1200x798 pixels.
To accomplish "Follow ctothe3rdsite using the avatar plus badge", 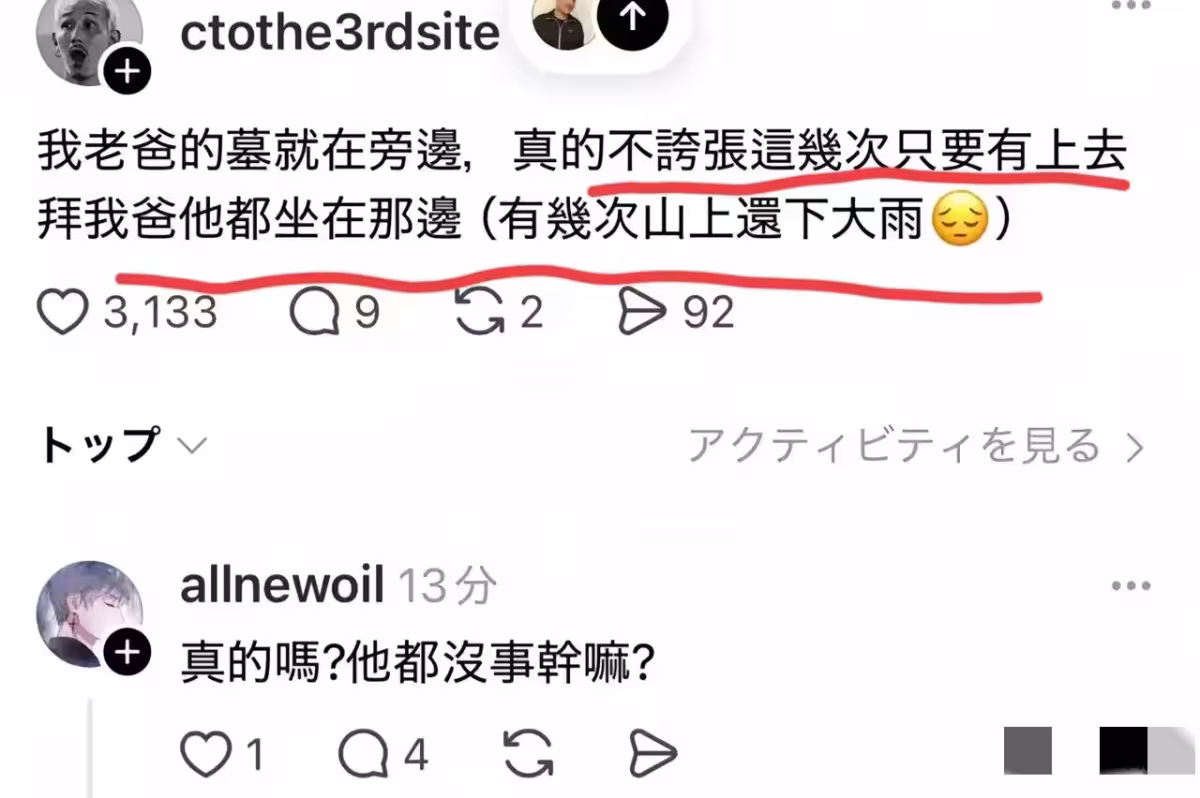I will point(127,72).
